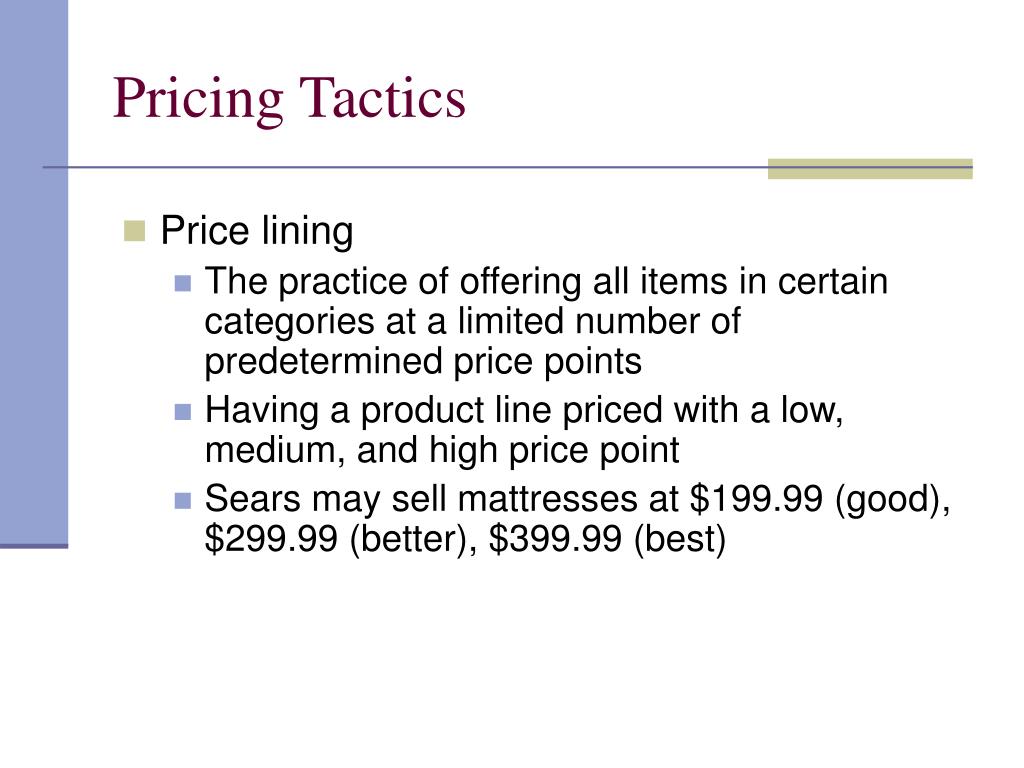Click the word 'Tactics' in the title
The height and width of the screenshot is (768, 1024).
tap(383, 97)
